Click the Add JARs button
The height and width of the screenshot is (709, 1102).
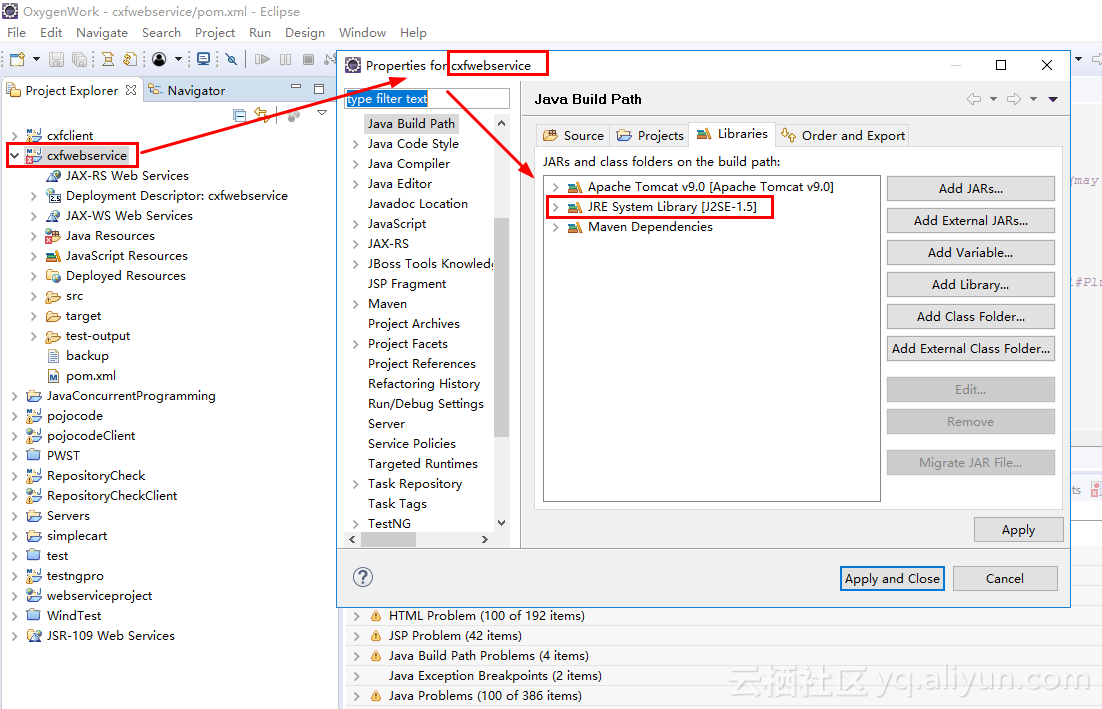click(x=971, y=188)
